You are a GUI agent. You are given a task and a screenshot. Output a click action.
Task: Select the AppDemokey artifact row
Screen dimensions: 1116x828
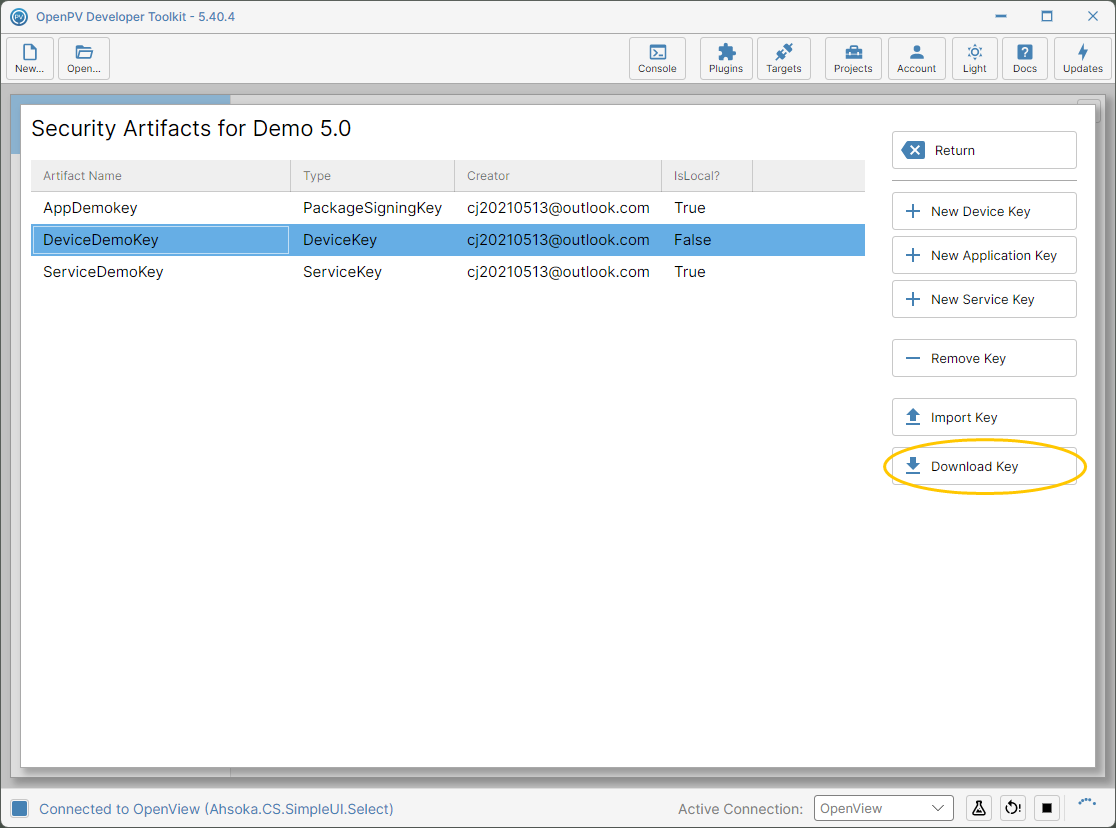tap(448, 208)
